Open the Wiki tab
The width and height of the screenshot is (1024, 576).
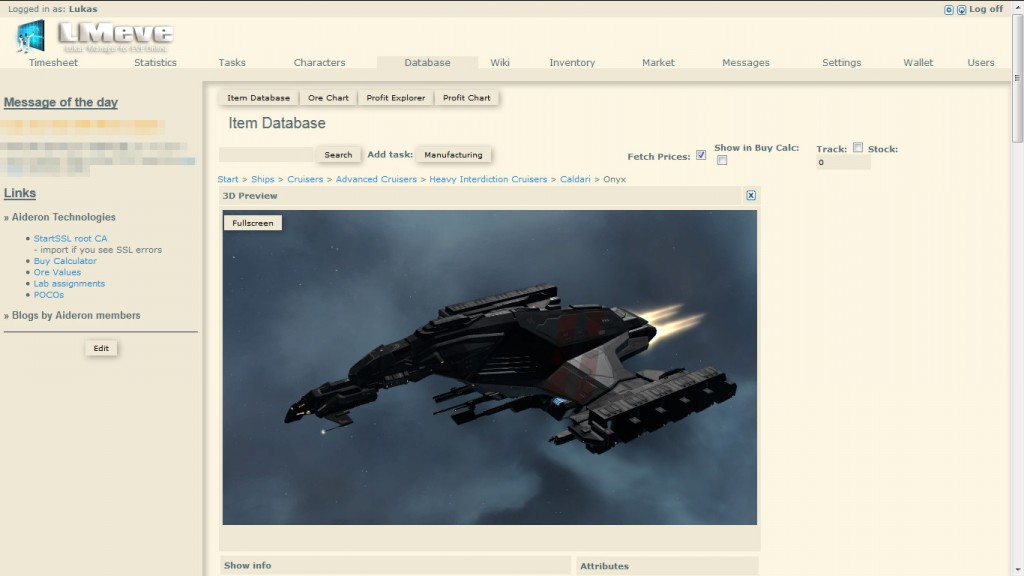tap(500, 63)
